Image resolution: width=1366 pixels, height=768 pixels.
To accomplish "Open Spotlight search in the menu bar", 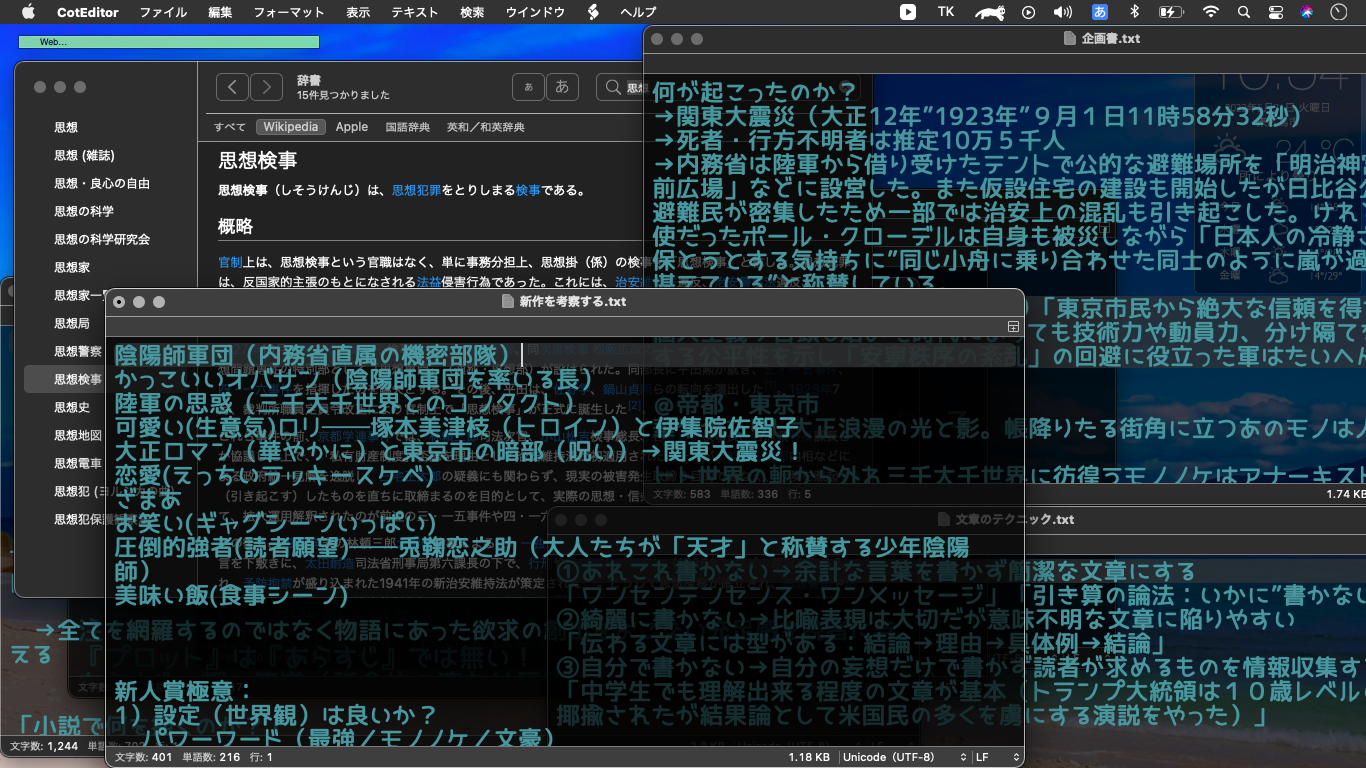I will 1244,12.
